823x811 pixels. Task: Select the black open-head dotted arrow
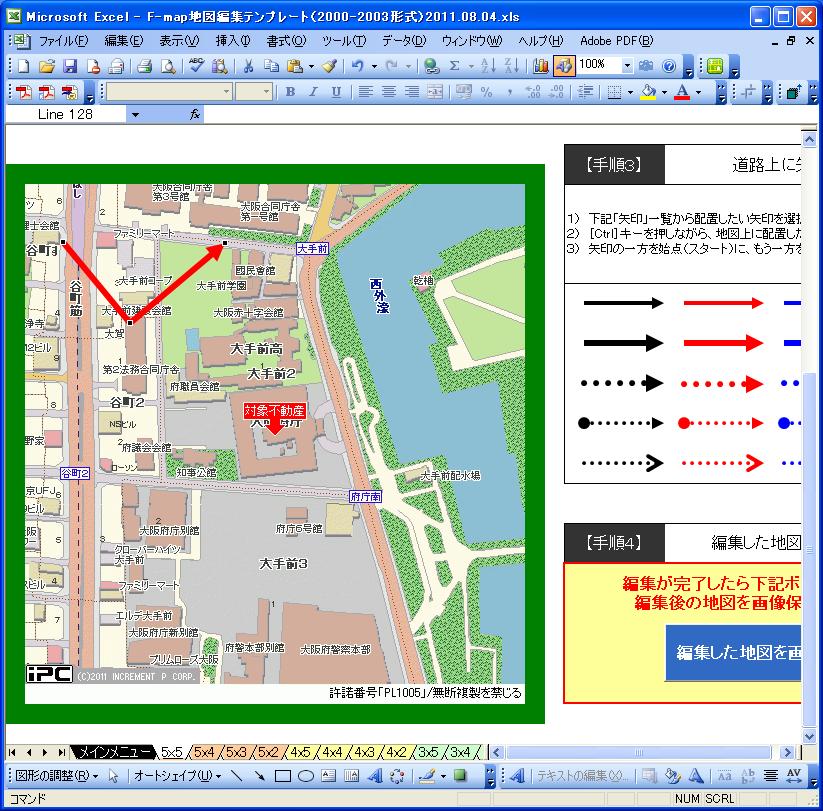[x=623, y=463]
